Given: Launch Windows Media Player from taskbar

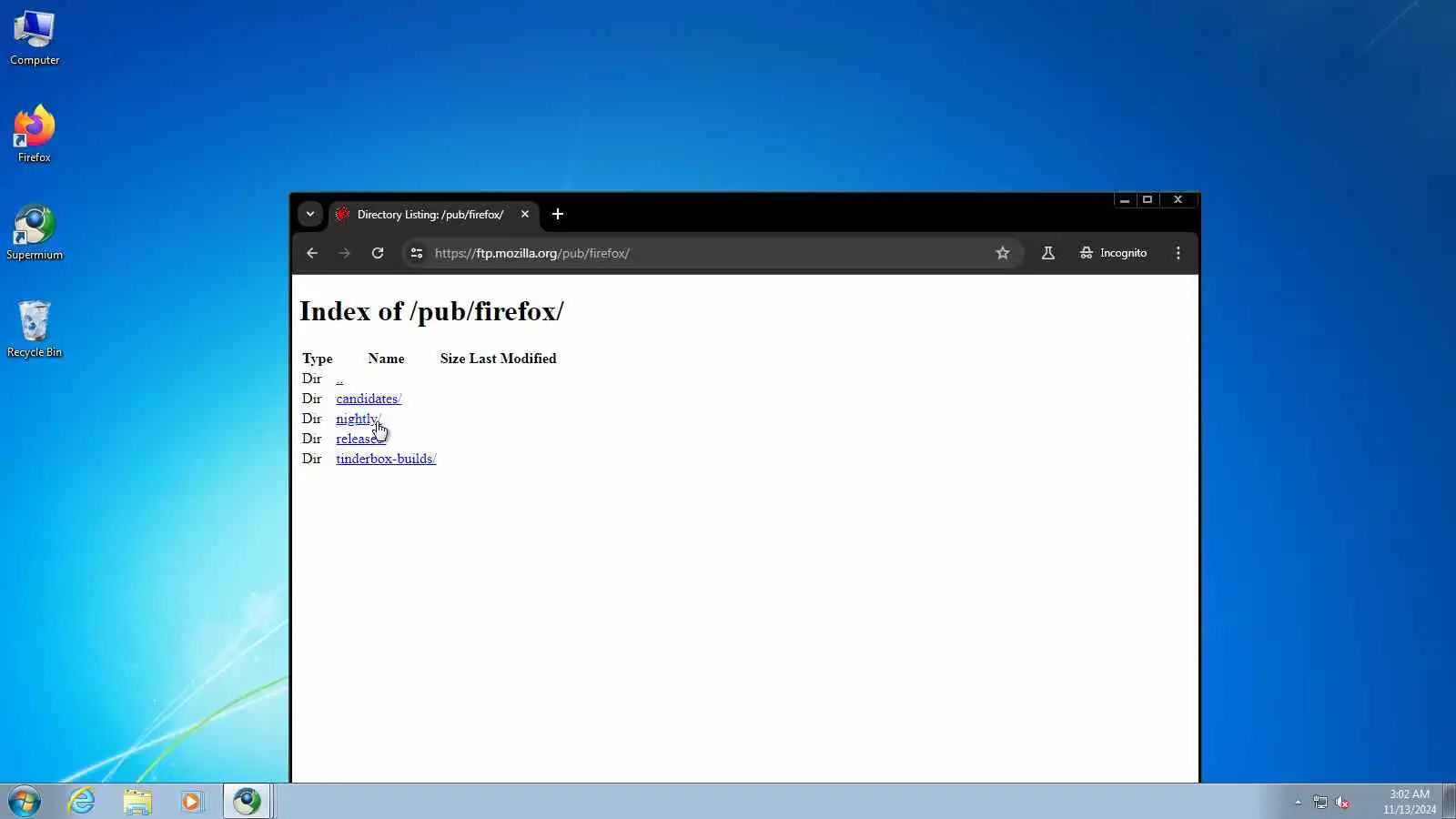Looking at the screenshot, I should point(192,802).
